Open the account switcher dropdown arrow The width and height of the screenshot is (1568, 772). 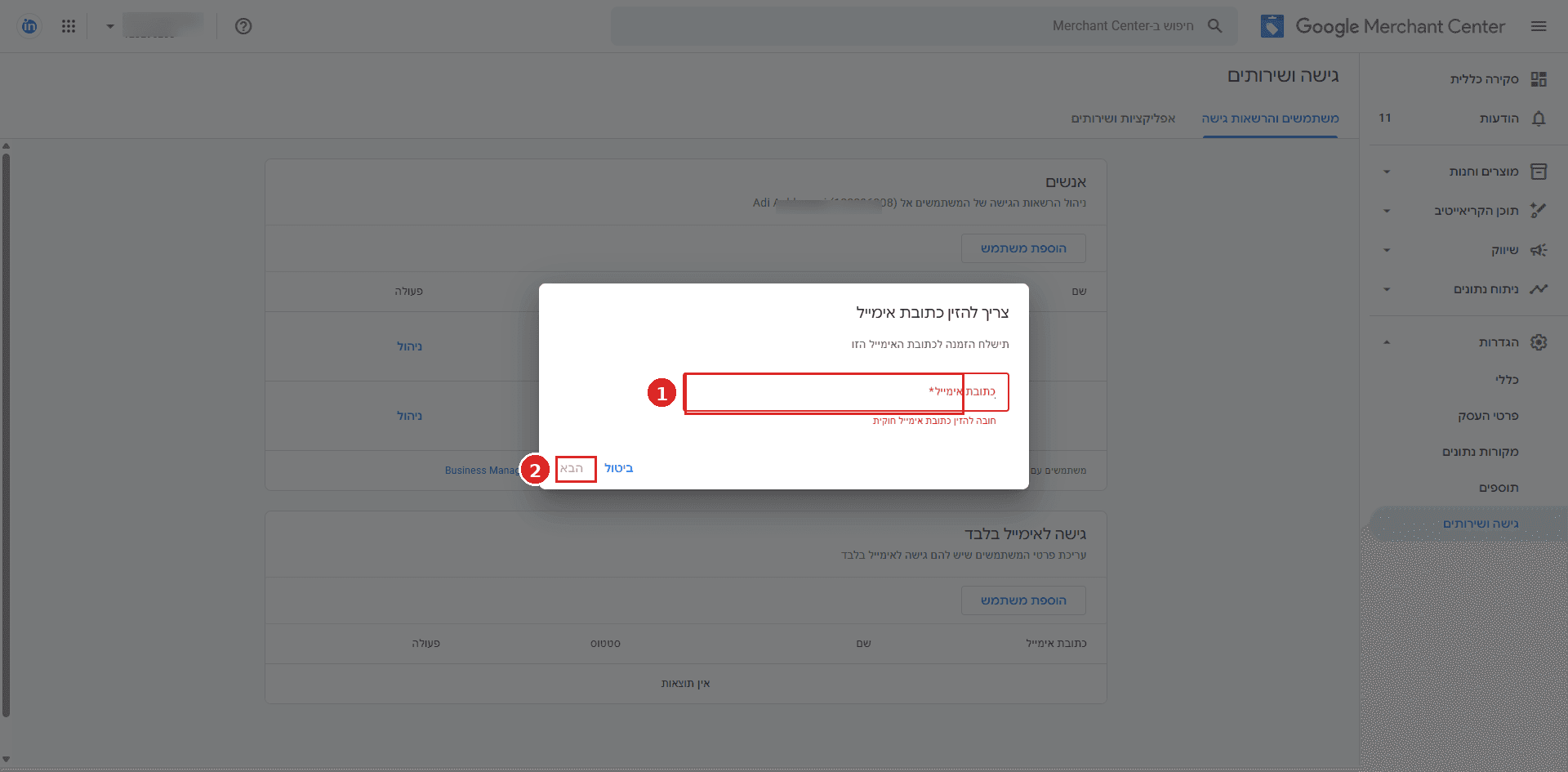coord(110,26)
